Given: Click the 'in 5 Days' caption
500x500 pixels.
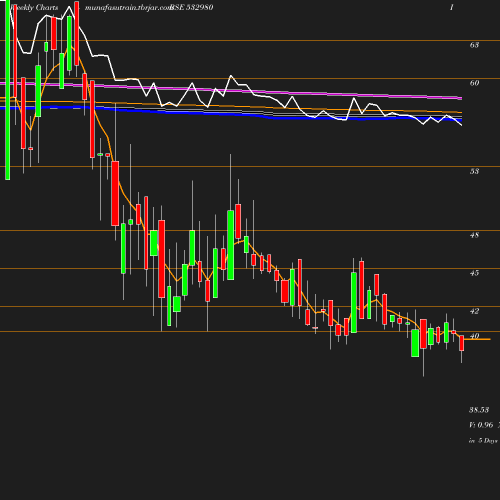Looking at the screenshot, I should (483, 440).
